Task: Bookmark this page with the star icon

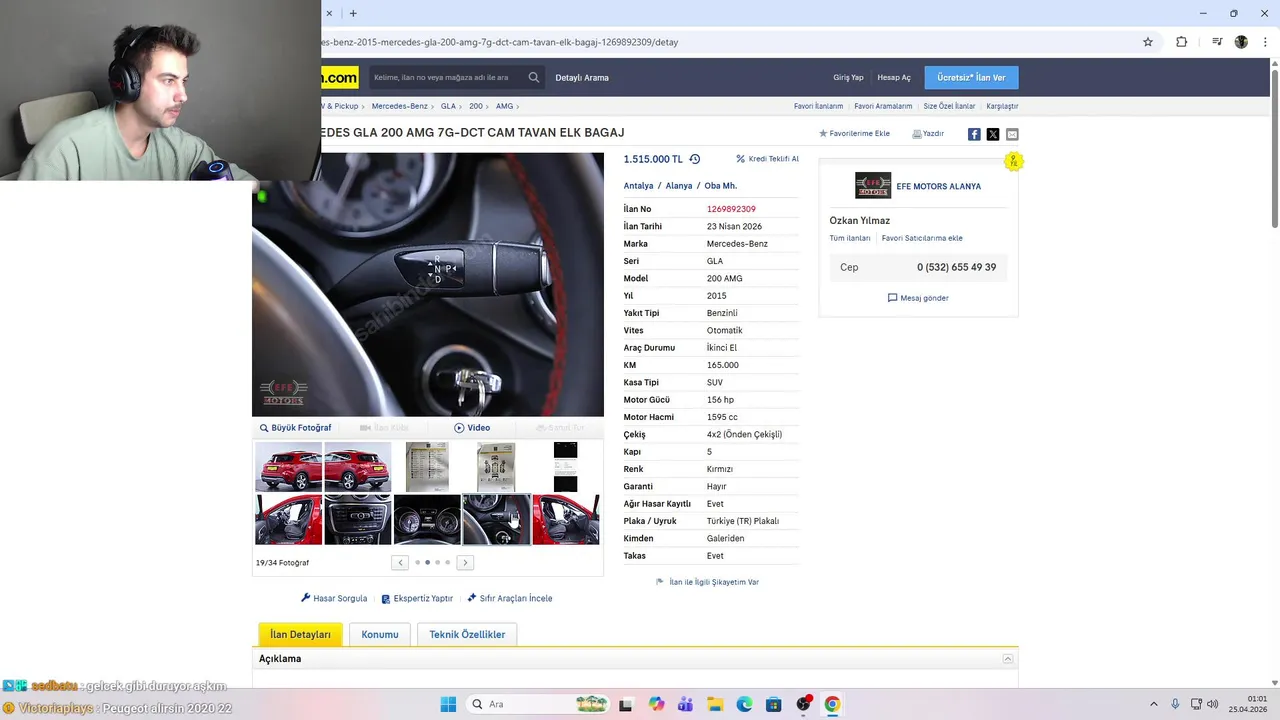Action: 1148,42
